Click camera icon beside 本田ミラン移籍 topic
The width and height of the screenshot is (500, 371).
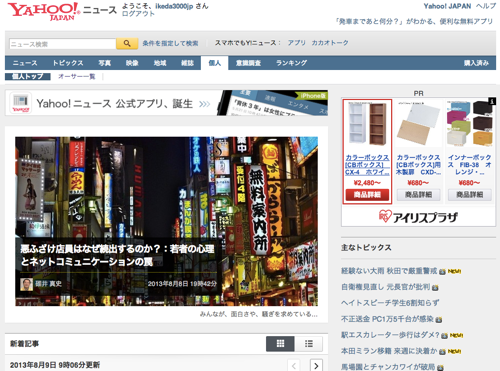(x=442, y=352)
